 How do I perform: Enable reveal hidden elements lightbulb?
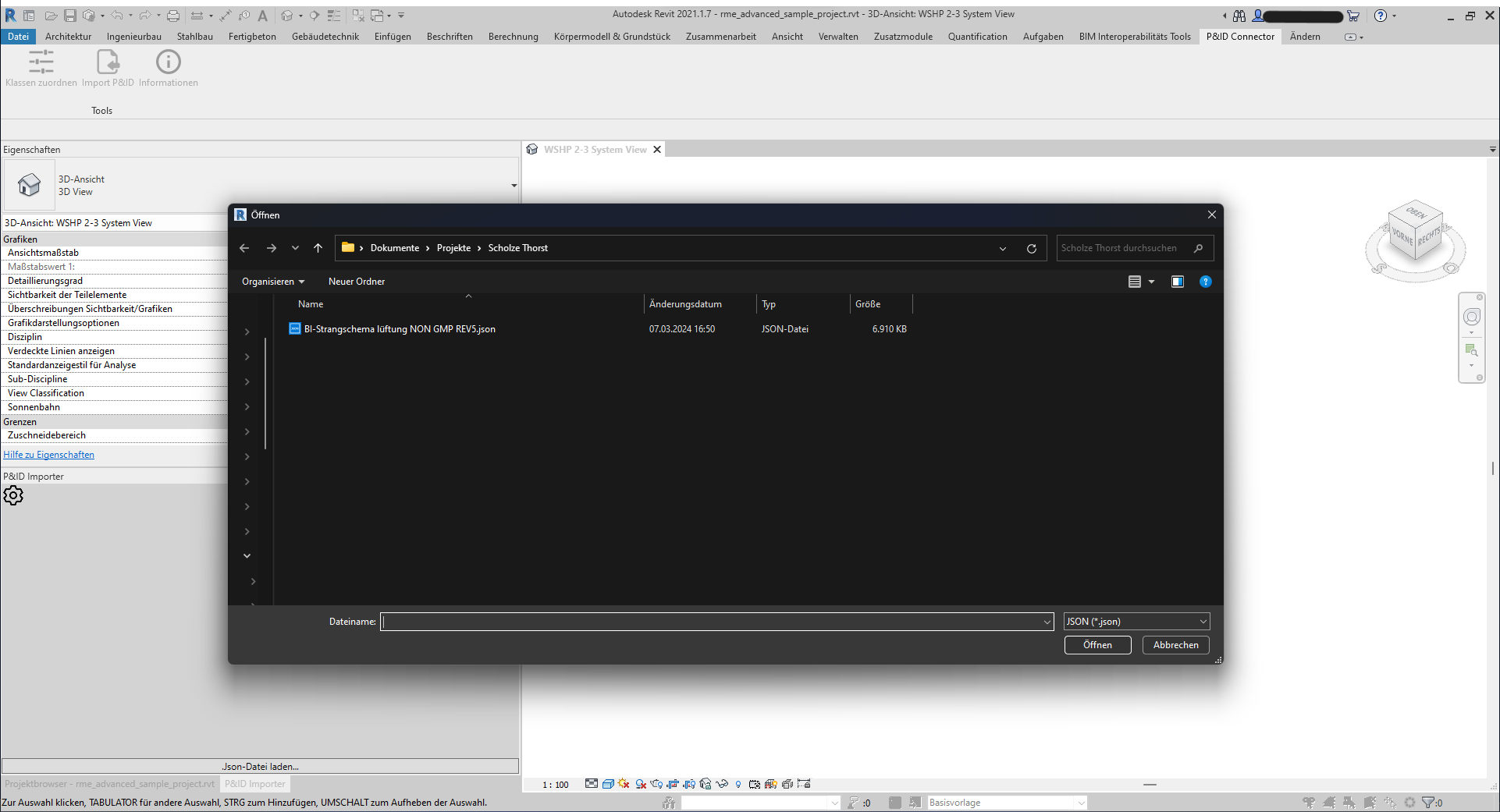point(738,784)
